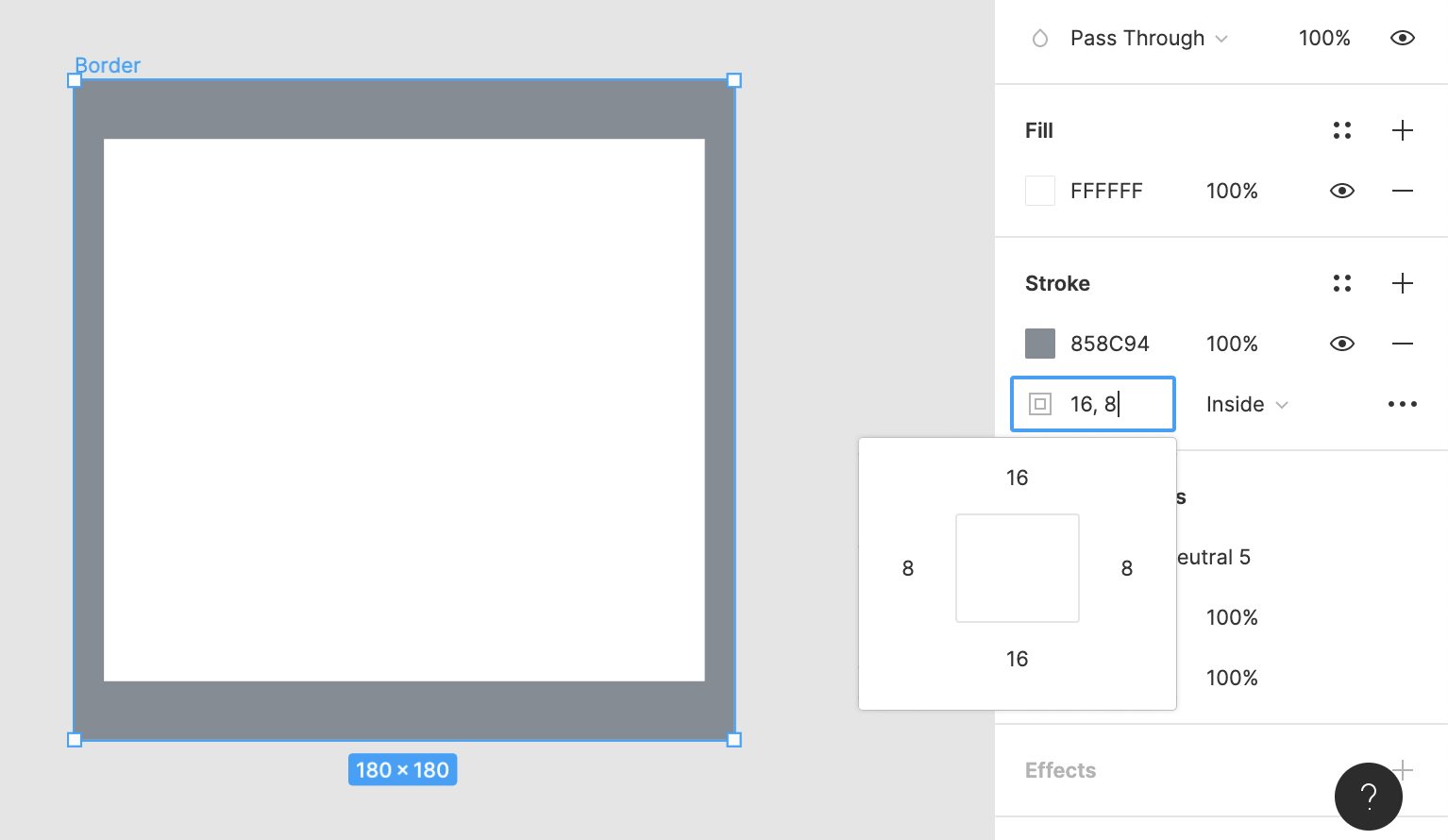This screenshot has height=840, width=1448.
Task: Remove the FFFFFF fill with minus icon
Action: pos(1402,191)
